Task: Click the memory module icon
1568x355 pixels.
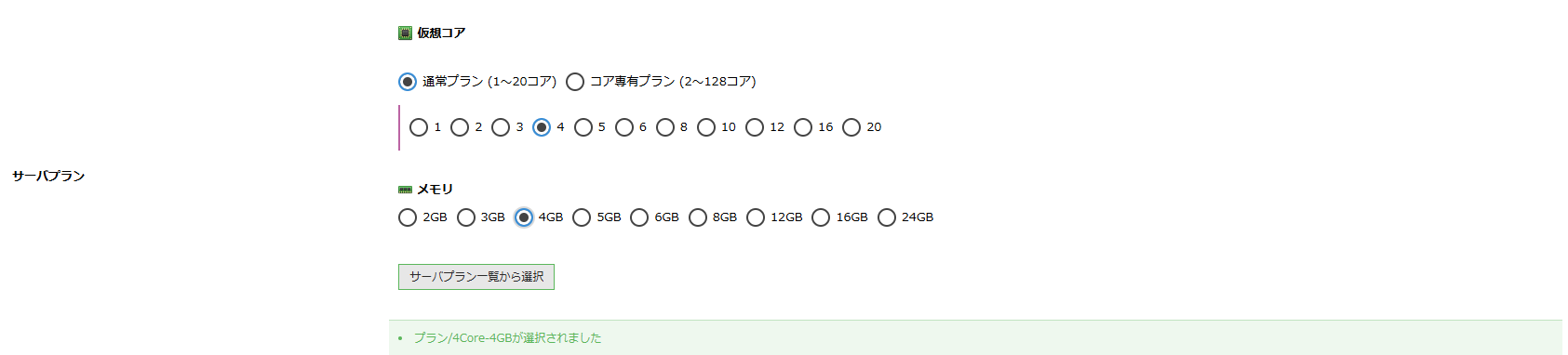Action: (x=405, y=190)
